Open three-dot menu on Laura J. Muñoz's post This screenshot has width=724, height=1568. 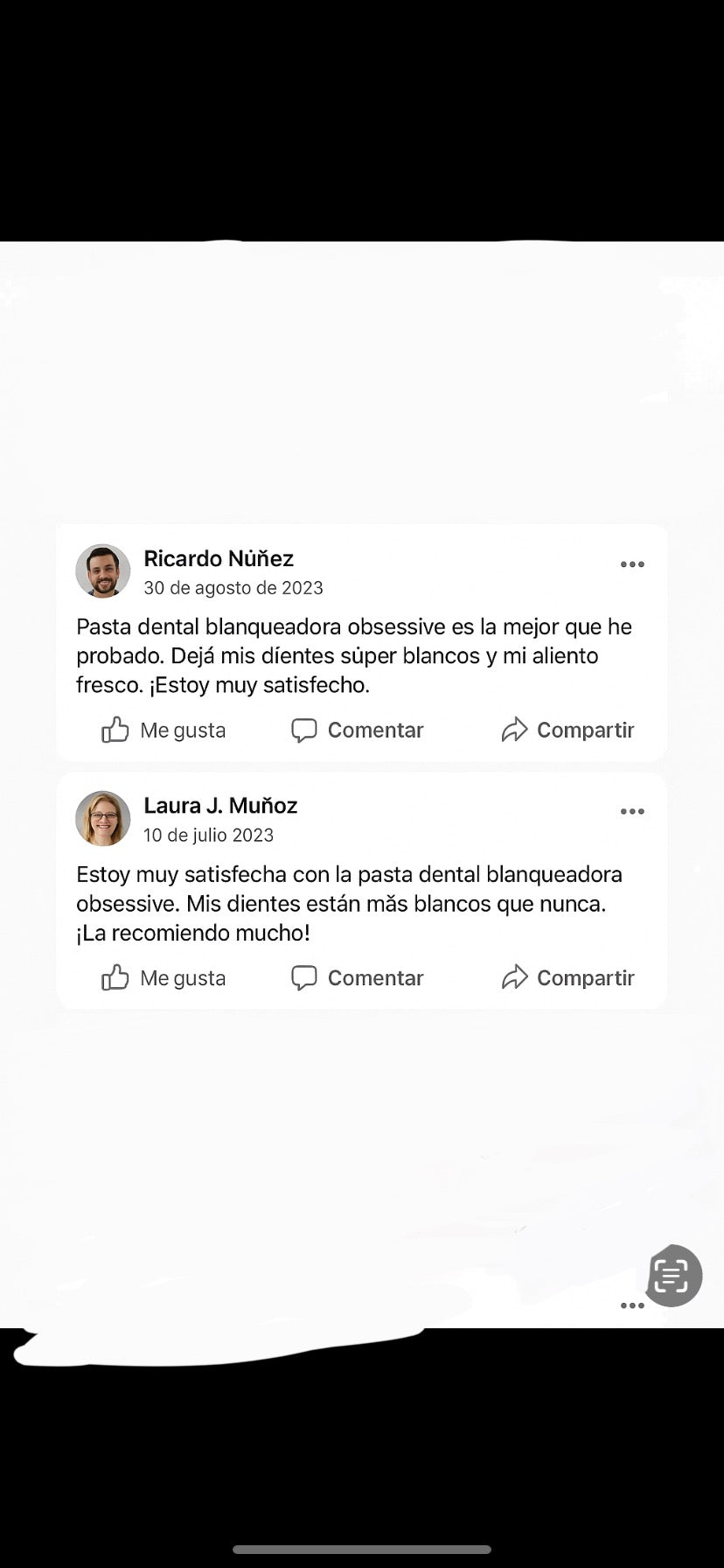pos(632,812)
